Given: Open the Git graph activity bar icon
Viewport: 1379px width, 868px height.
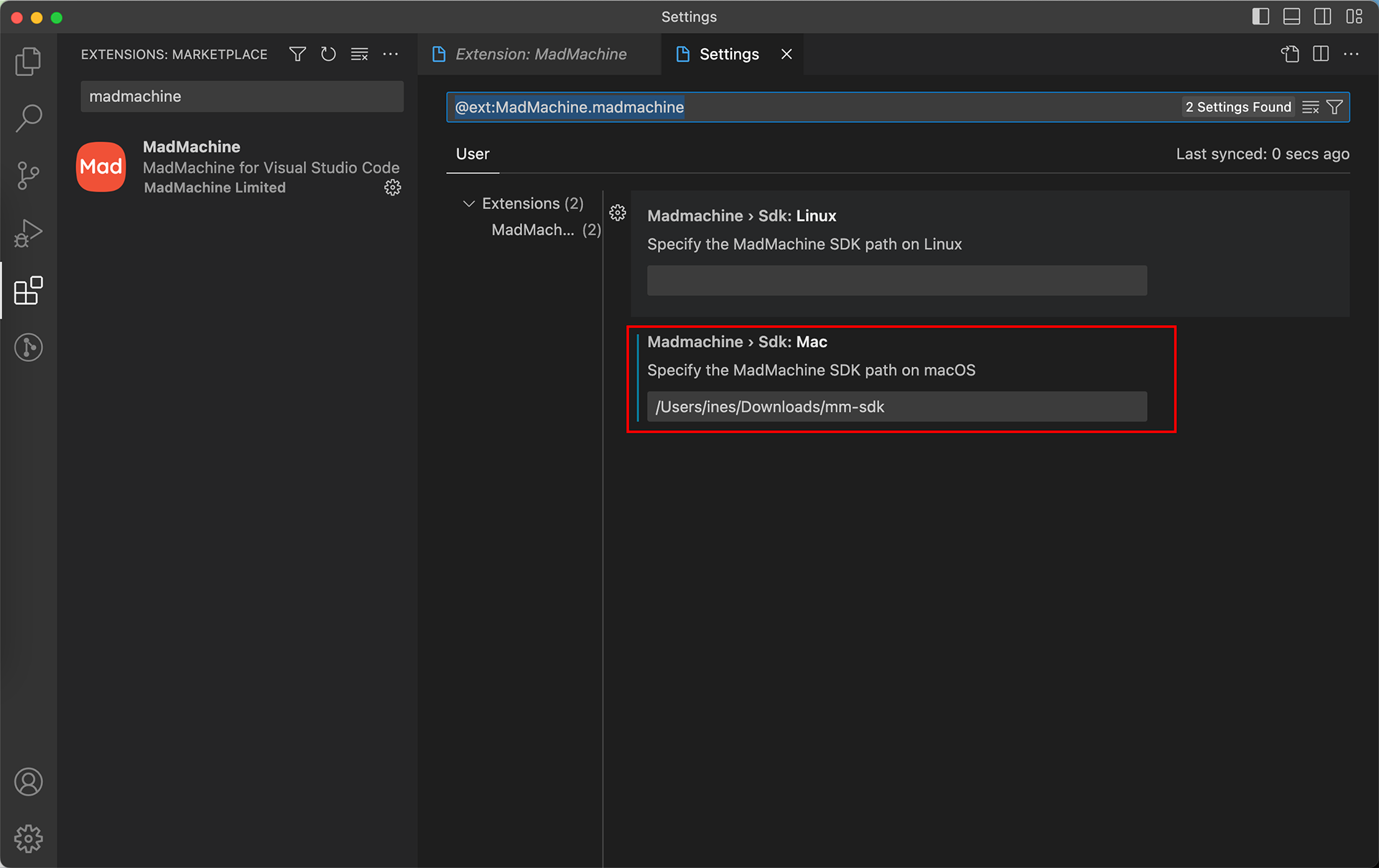Looking at the screenshot, I should pyautogui.click(x=28, y=347).
